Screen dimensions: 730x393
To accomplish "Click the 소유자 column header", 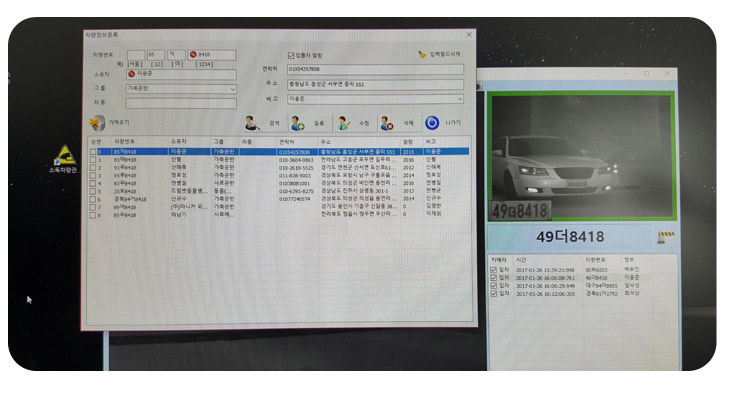I will [179, 142].
